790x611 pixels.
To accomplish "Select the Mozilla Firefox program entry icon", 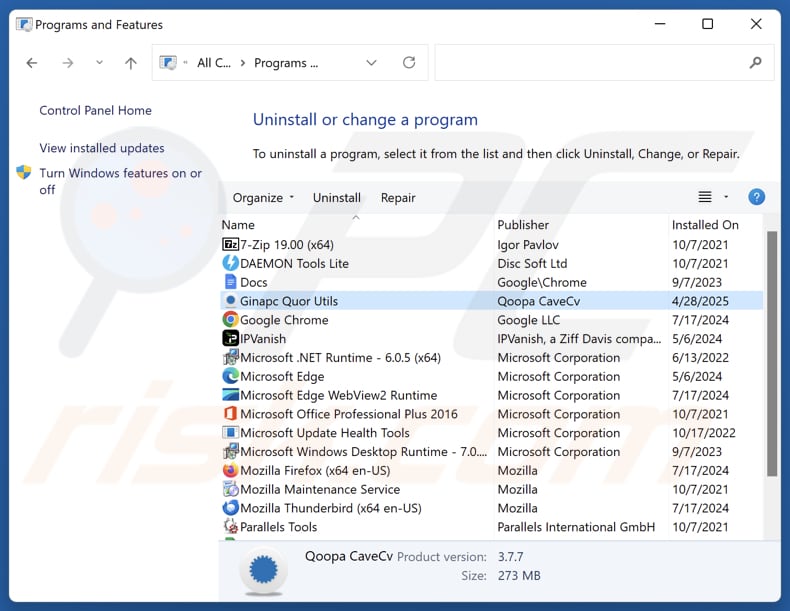I will [231, 470].
